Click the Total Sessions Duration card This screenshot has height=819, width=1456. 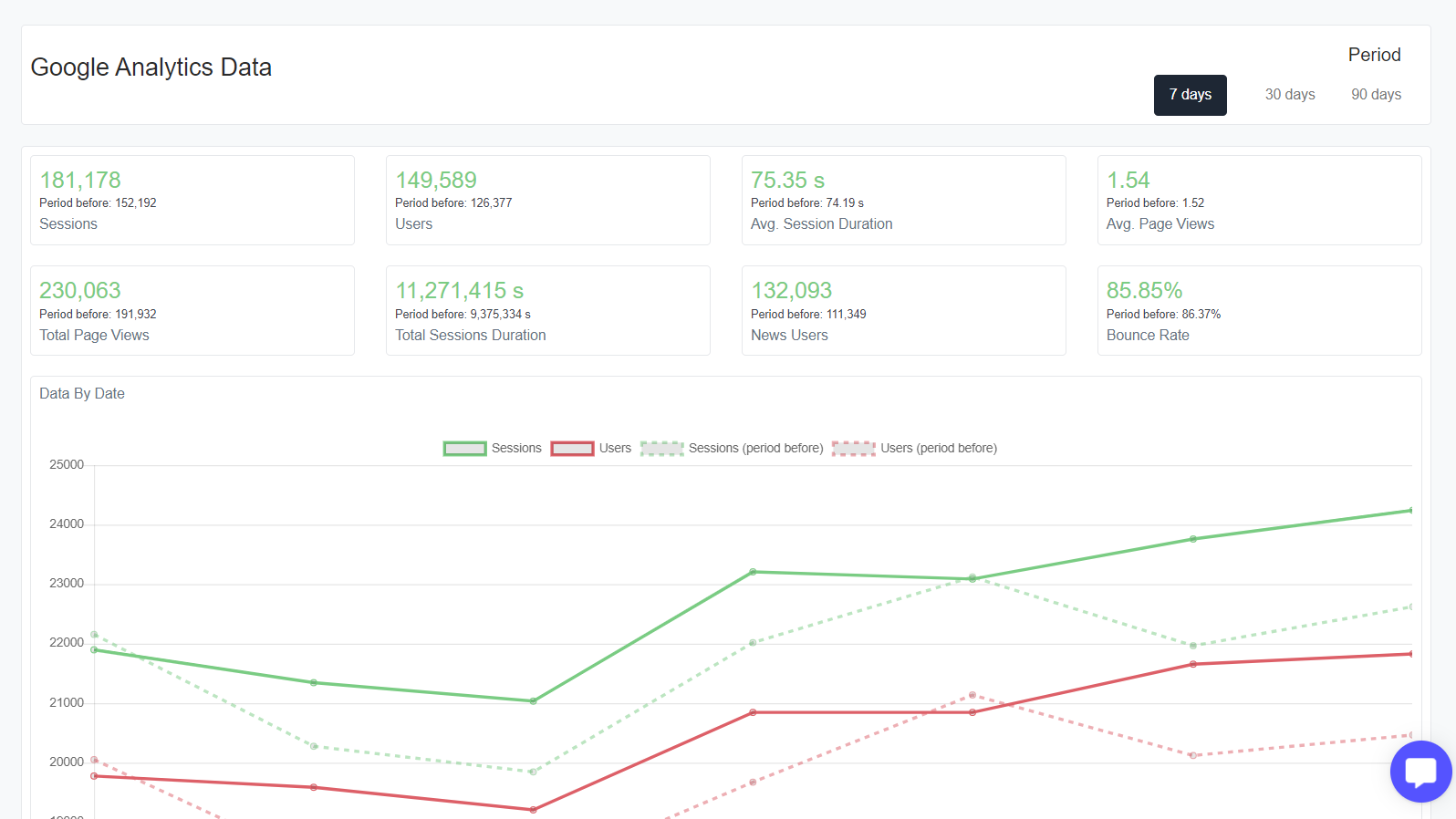548,311
